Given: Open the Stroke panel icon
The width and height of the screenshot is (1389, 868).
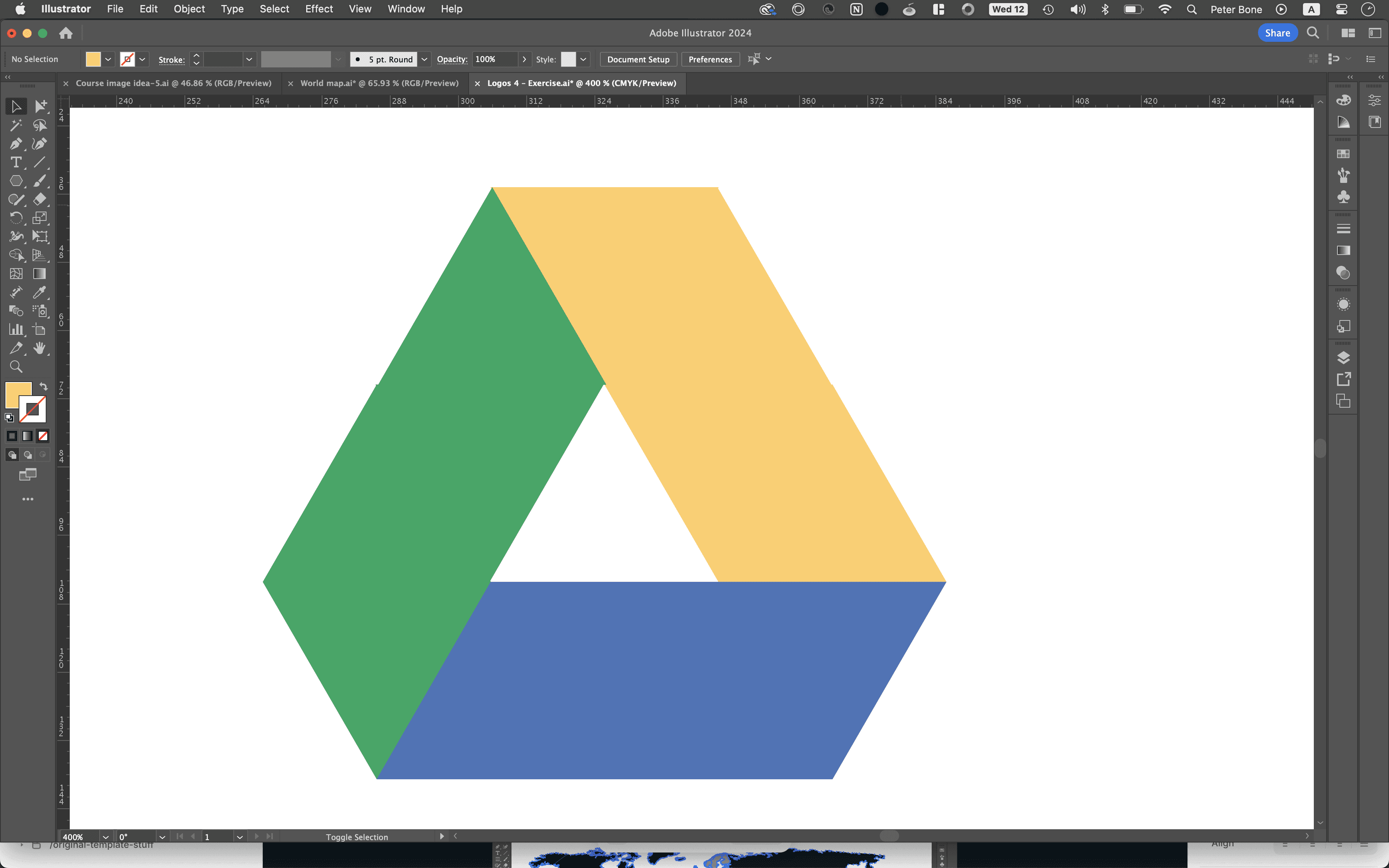Looking at the screenshot, I should coord(1343,229).
